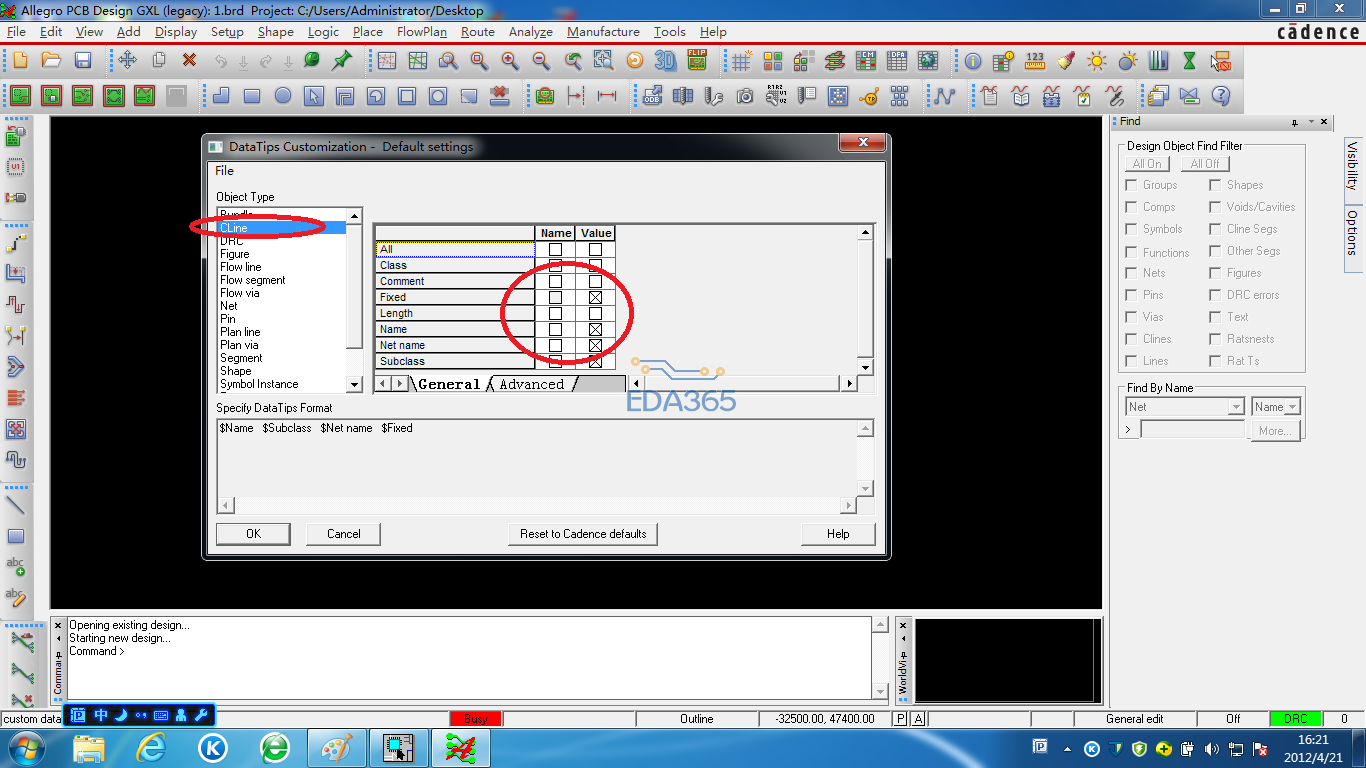Select the Shape Add Rectangle icon

tap(252, 96)
